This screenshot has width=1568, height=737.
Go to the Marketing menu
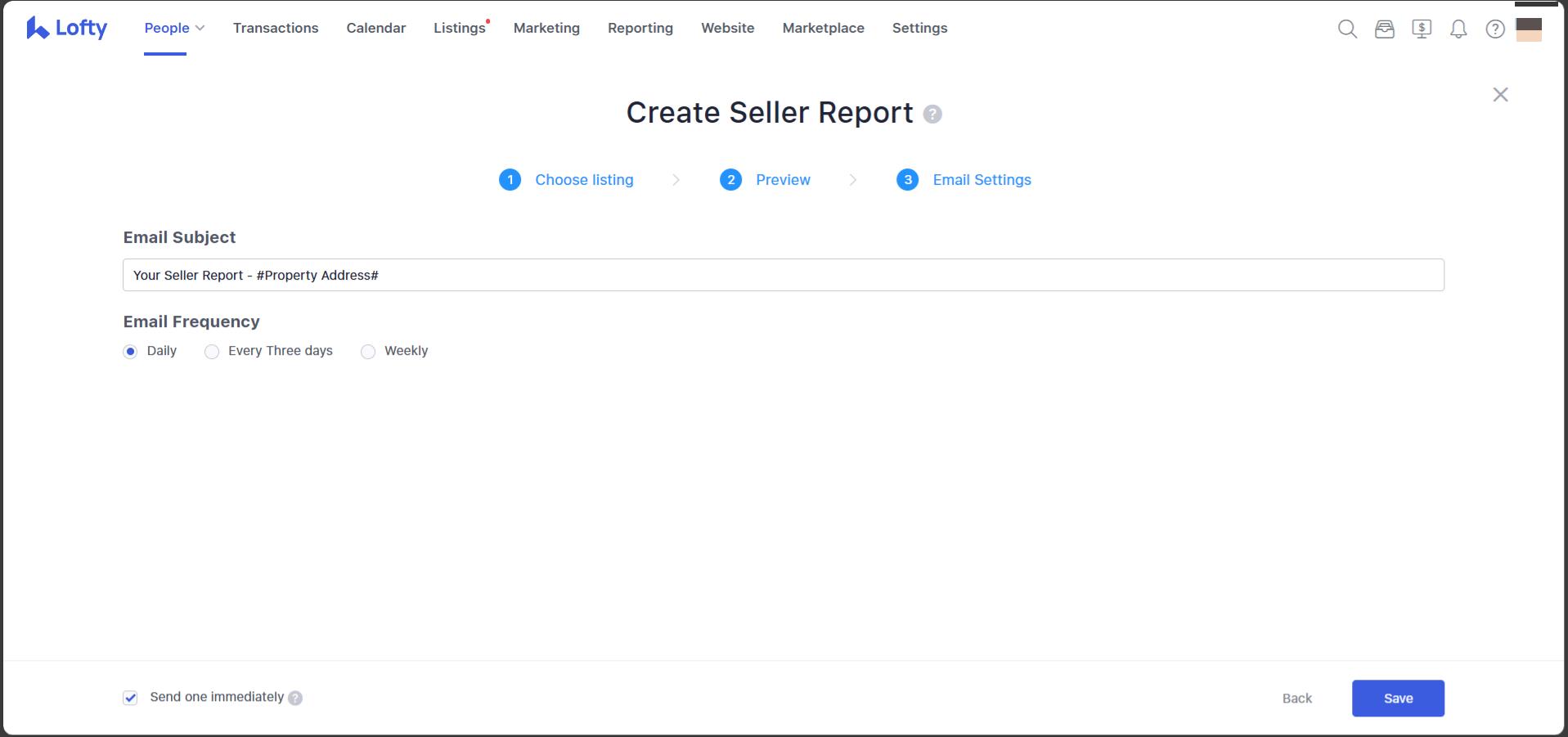(x=546, y=28)
